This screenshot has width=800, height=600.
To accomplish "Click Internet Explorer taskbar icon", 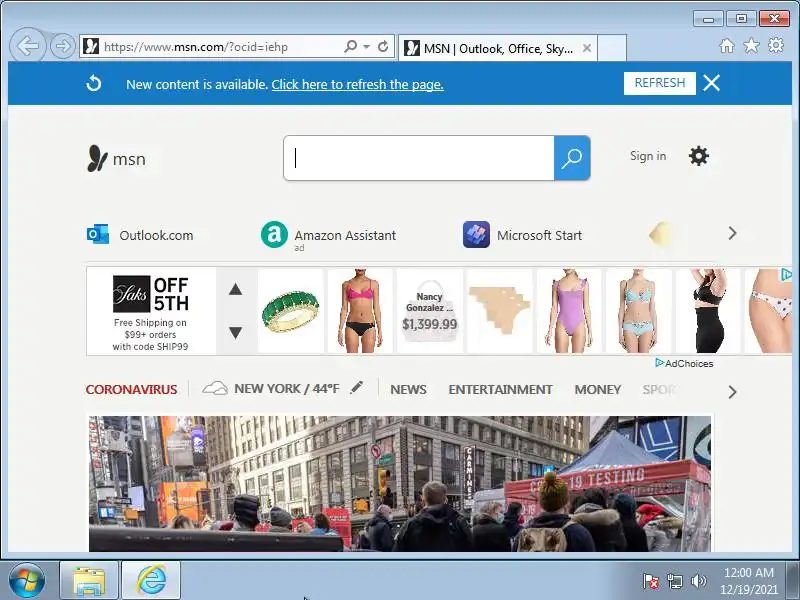I will click(x=151, y=581).
